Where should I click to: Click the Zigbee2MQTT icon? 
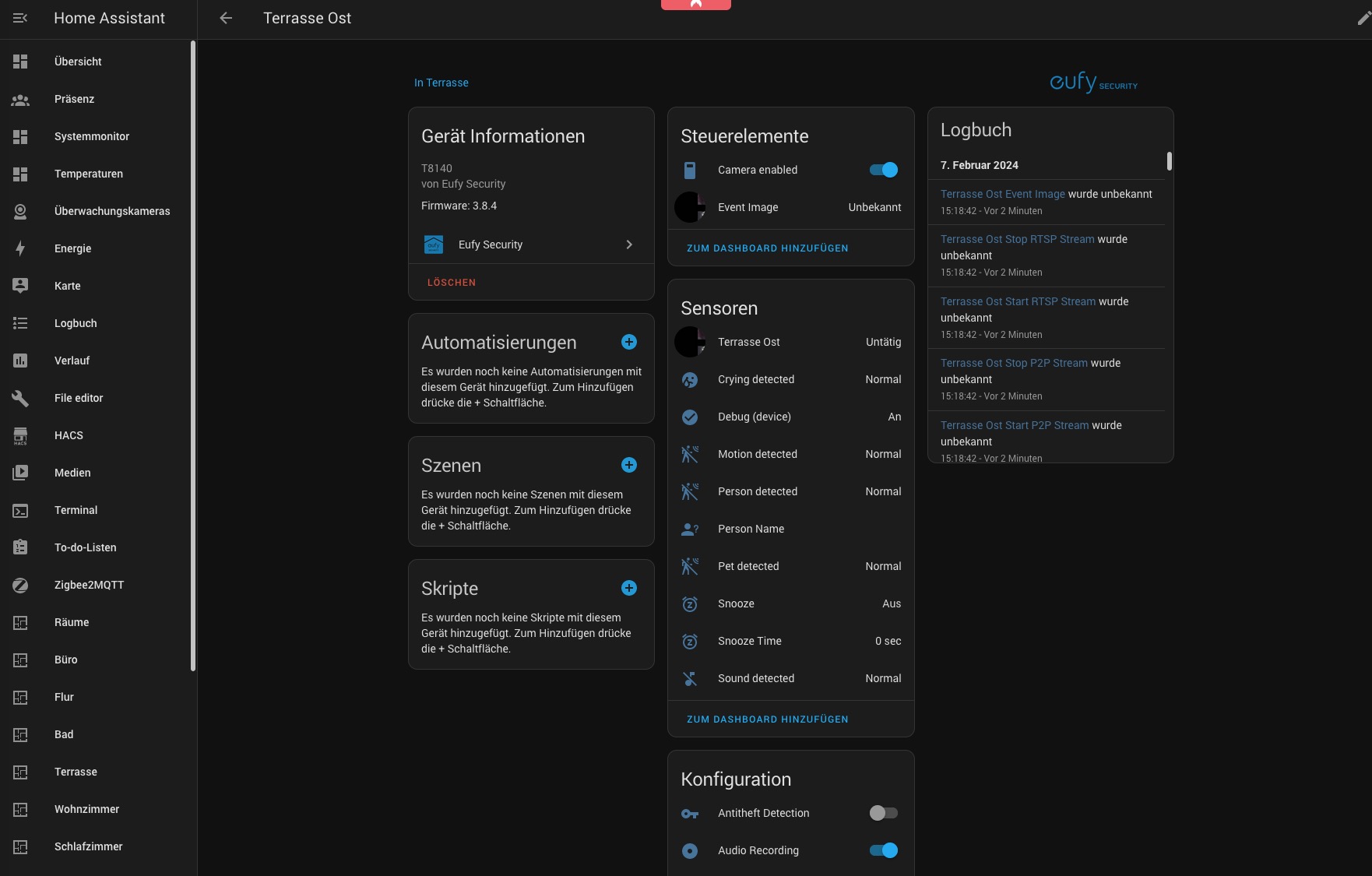(x=20, y=585)
